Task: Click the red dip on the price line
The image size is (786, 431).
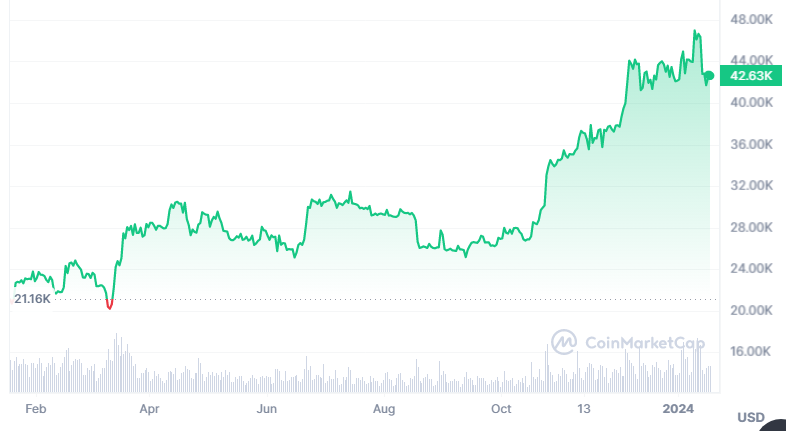Action: pyautogui.click(x=109, y=304)
